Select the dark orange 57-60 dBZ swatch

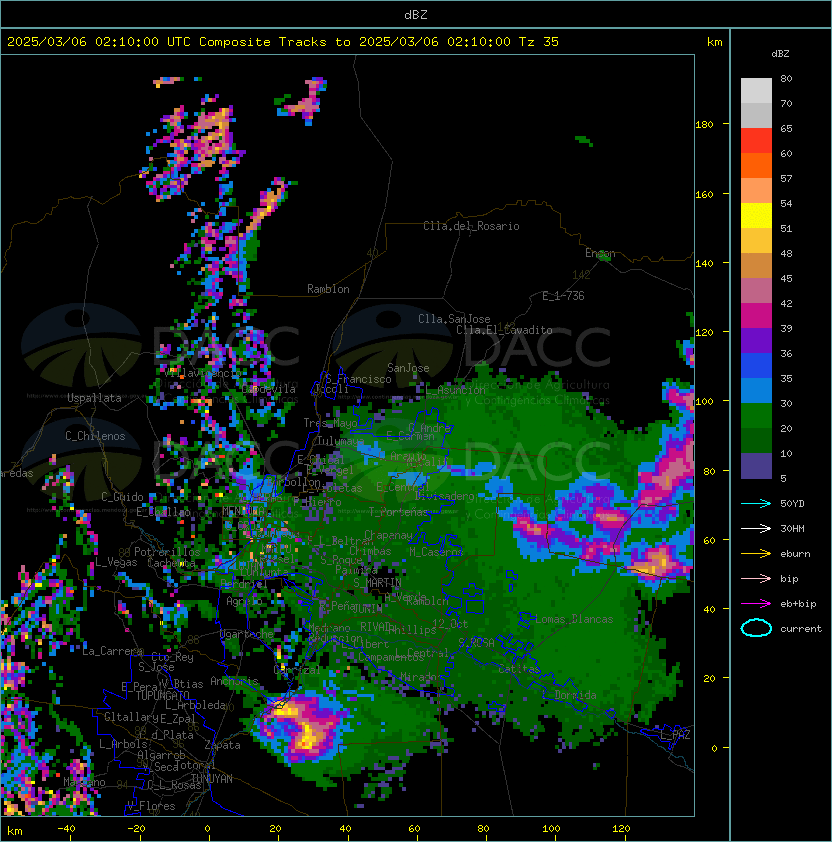756,165
